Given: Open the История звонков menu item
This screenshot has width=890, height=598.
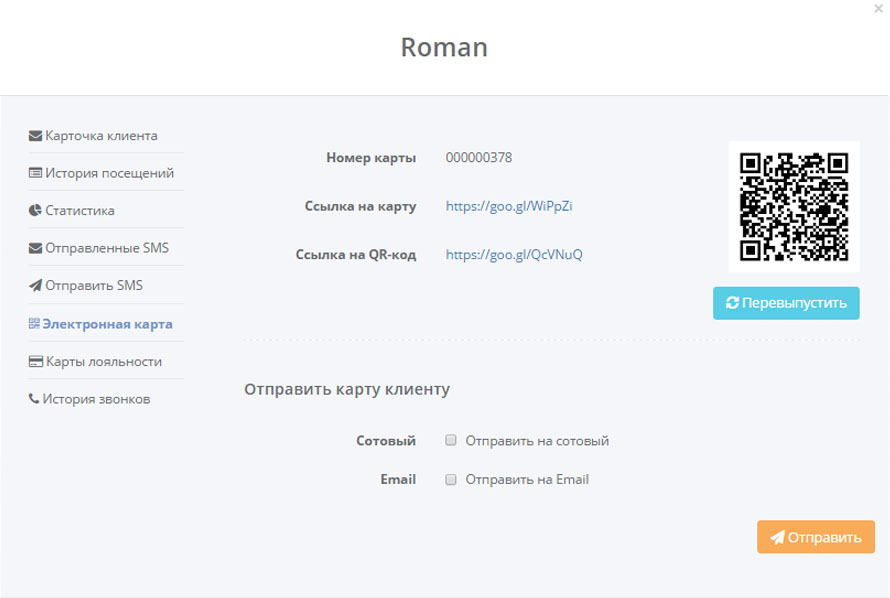Looking at the screenshot, I should [96, 400].
